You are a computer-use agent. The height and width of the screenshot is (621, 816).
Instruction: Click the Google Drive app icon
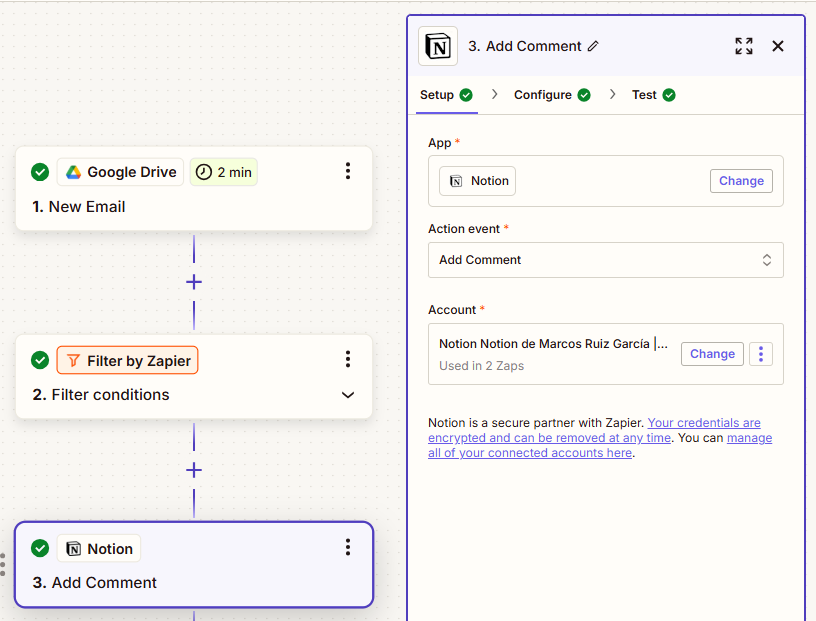click(73, 171)
